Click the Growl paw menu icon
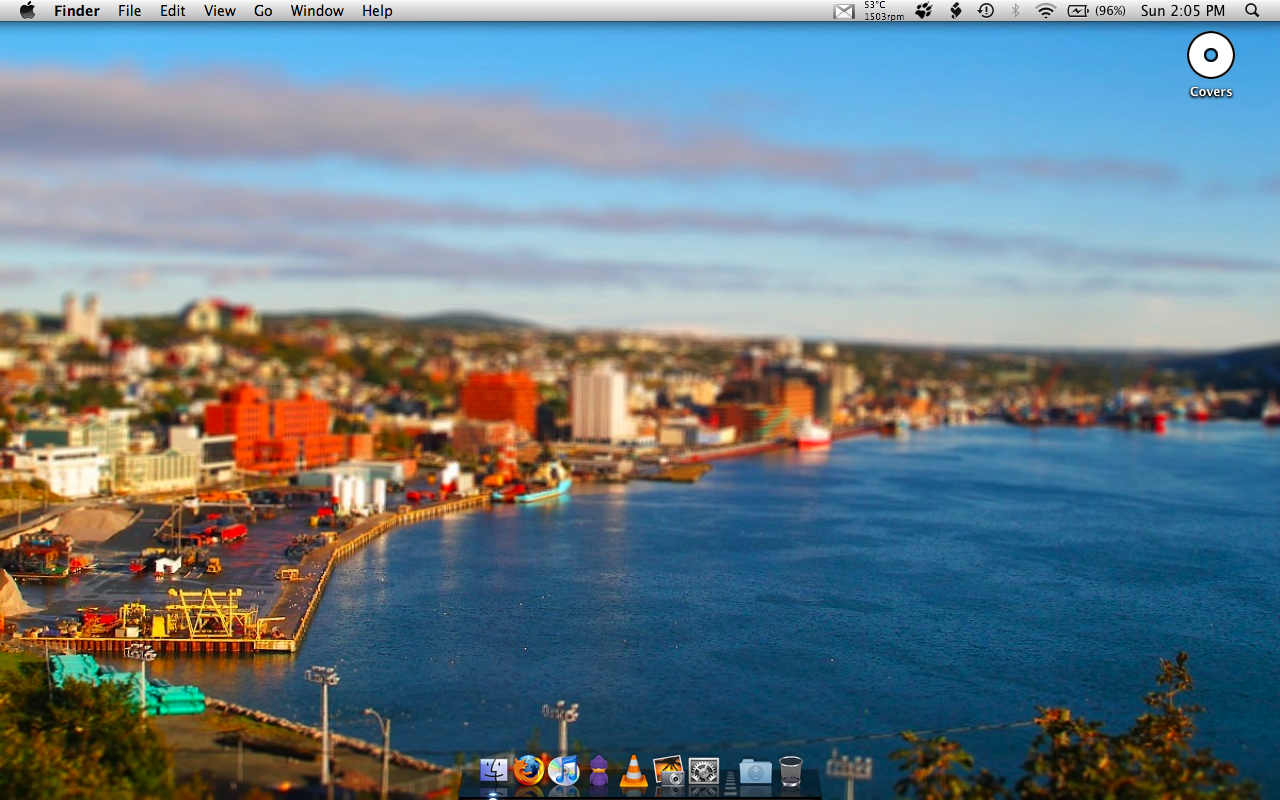Viewport: 1280px width, 800px height. coord(924,11)
